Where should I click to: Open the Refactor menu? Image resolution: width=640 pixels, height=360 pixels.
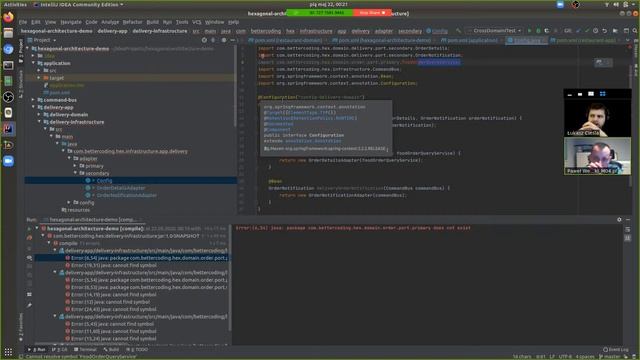coord(132,22)
